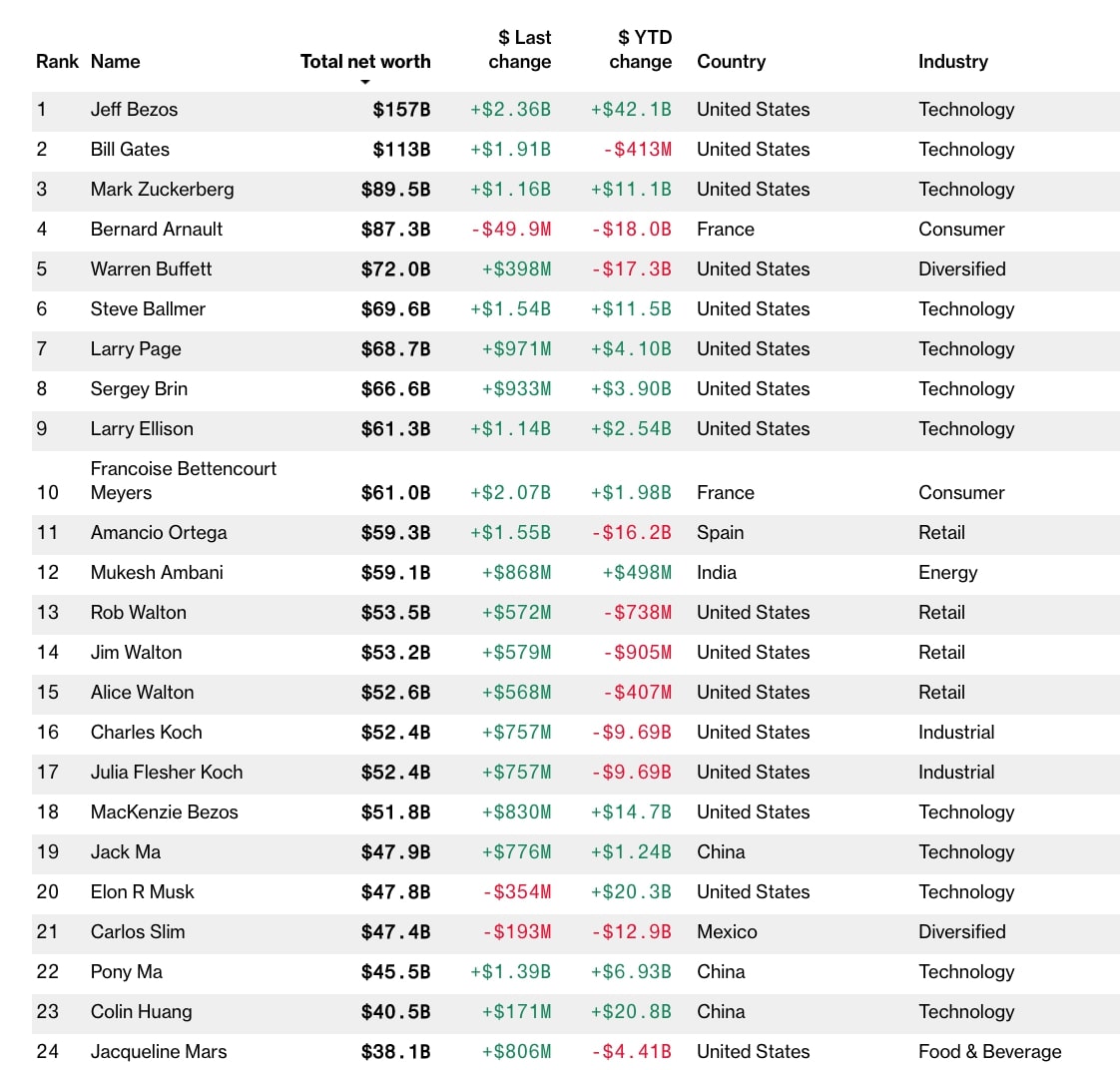Open Bill Gates profile link
Viewport: 1120px width, 1070px height.
pos(130,149)
